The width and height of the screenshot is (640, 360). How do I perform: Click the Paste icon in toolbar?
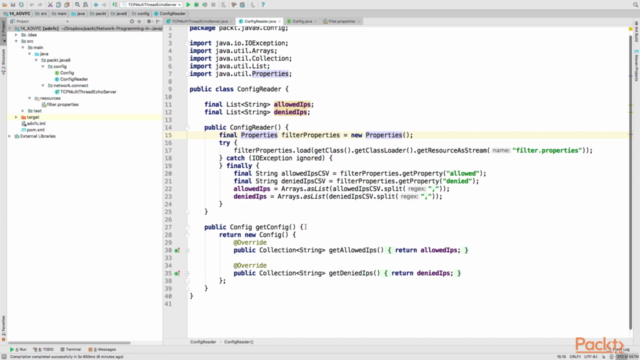click(x=67, y=4)
